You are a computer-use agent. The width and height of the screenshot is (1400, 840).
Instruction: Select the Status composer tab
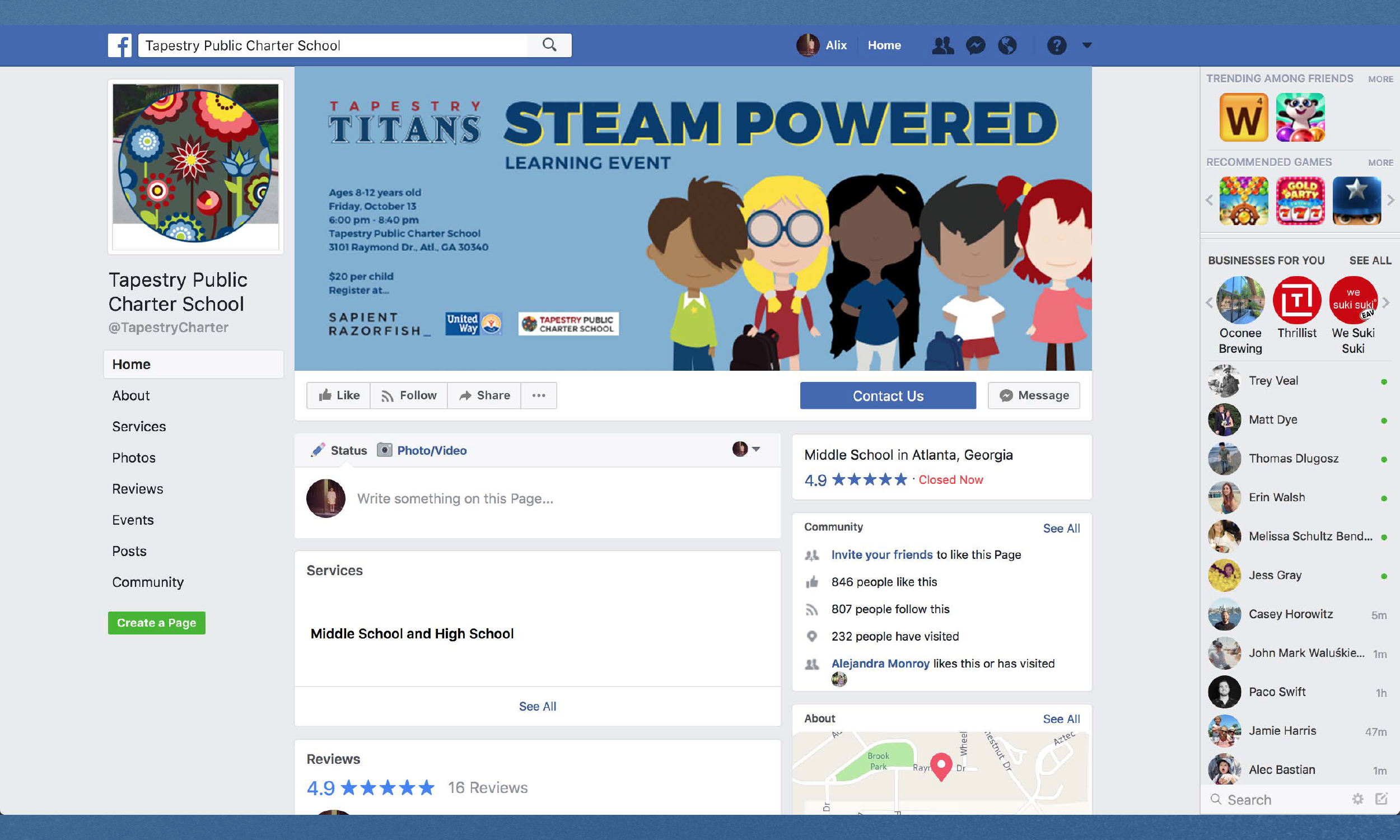click(338, 451)
